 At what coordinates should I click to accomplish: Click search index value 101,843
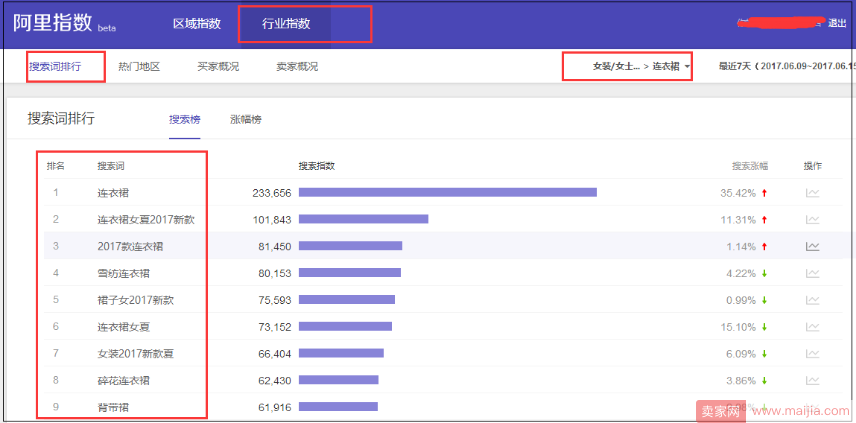(272, 219)
